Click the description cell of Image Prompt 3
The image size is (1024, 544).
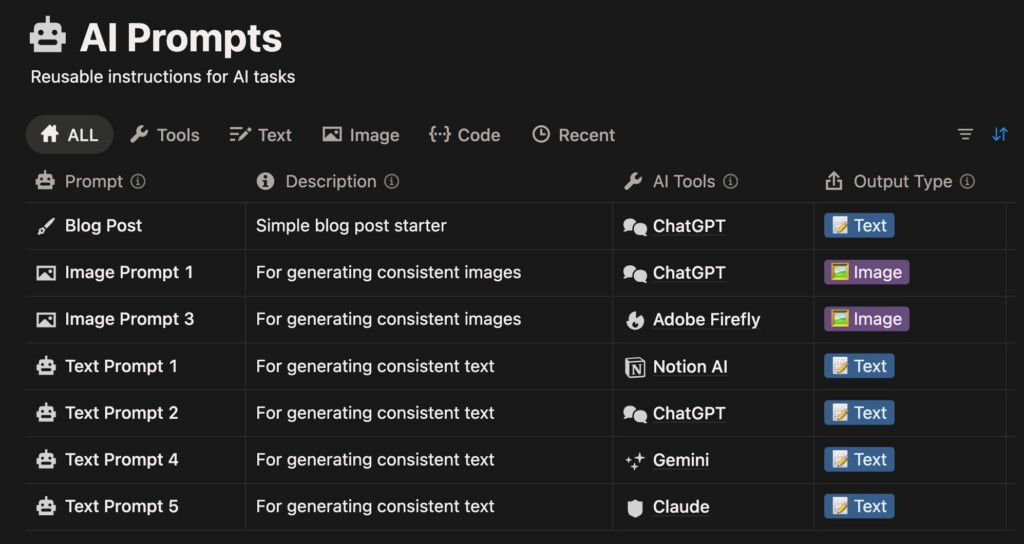pos(429,319)
